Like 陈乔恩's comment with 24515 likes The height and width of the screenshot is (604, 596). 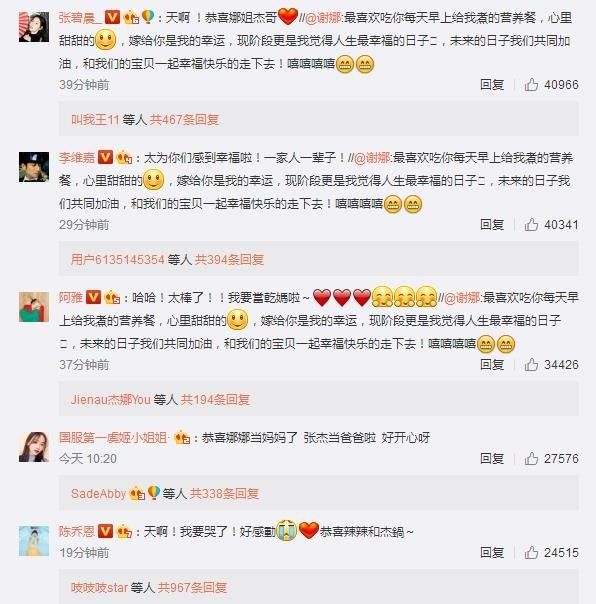coord(531,552)
